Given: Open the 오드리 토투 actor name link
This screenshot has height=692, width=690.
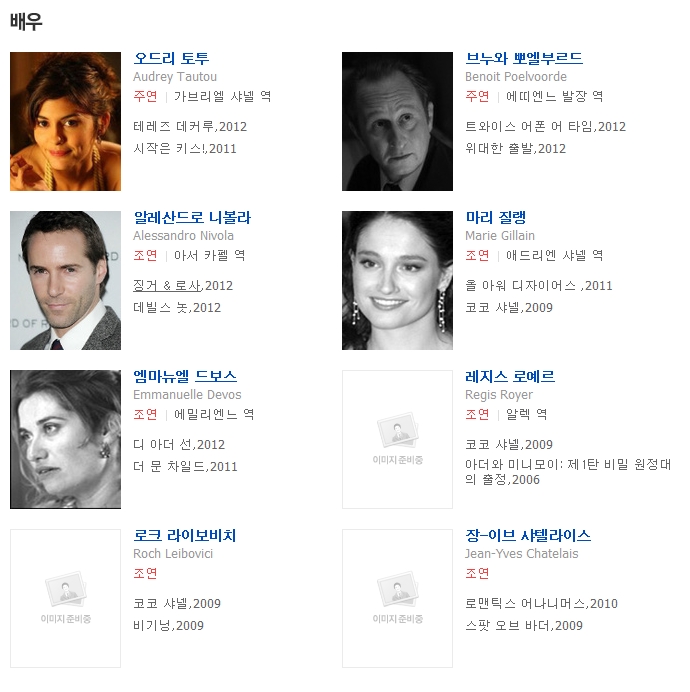Looking at the screenshot, I should [171, 58].
